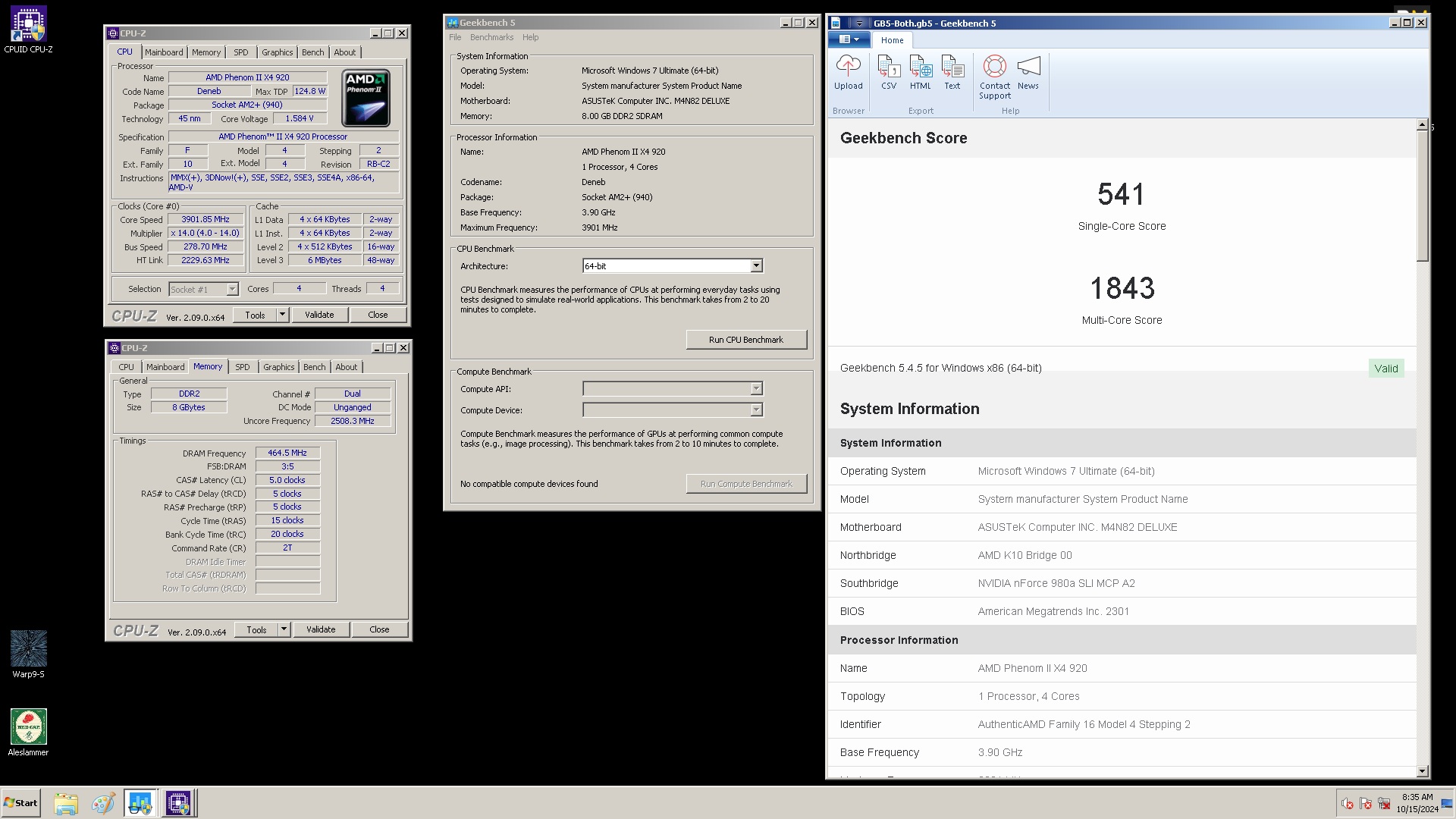The height and width of the screenshot is (819, 1456).
Task: Open Contact Support in the ribbon
Action: click(995, 77)
